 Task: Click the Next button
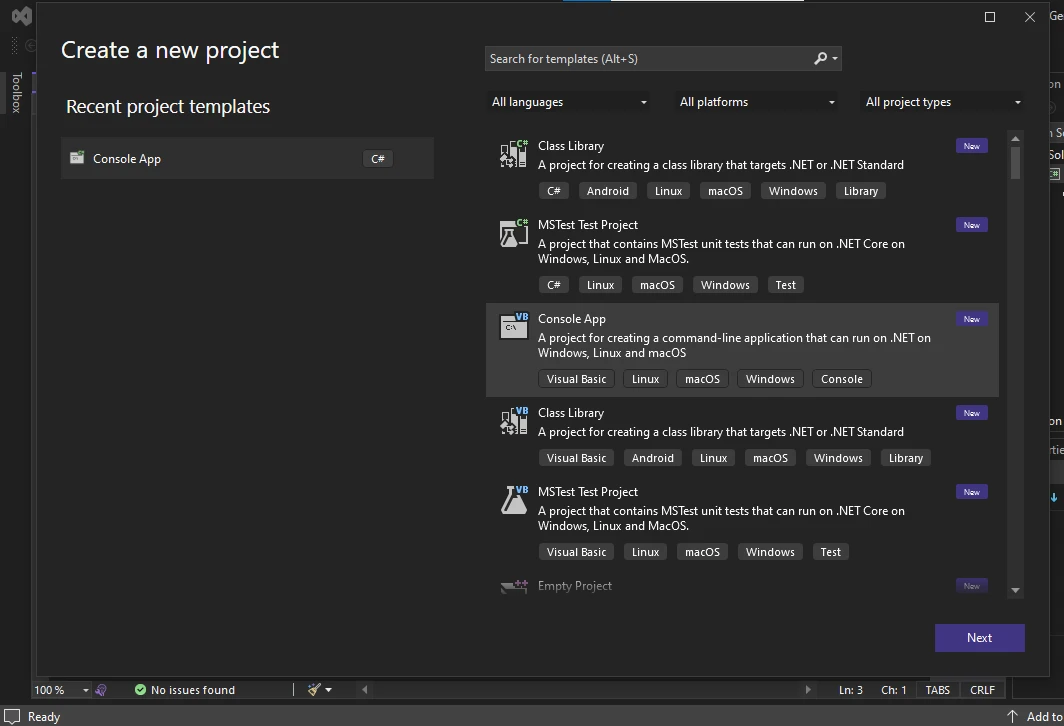(x=979, y=638)
